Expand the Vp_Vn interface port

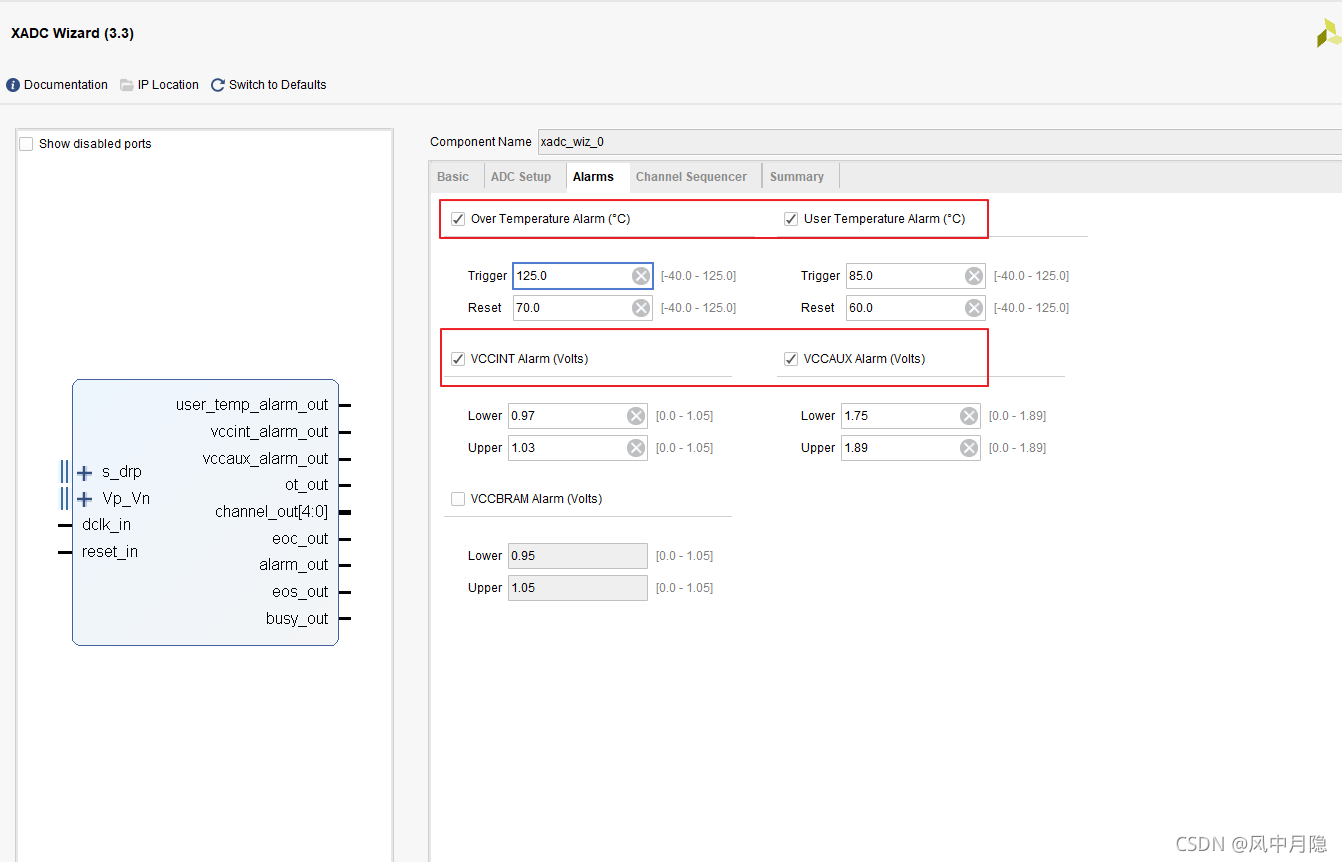pyautogui.click(x=84, y=498)
